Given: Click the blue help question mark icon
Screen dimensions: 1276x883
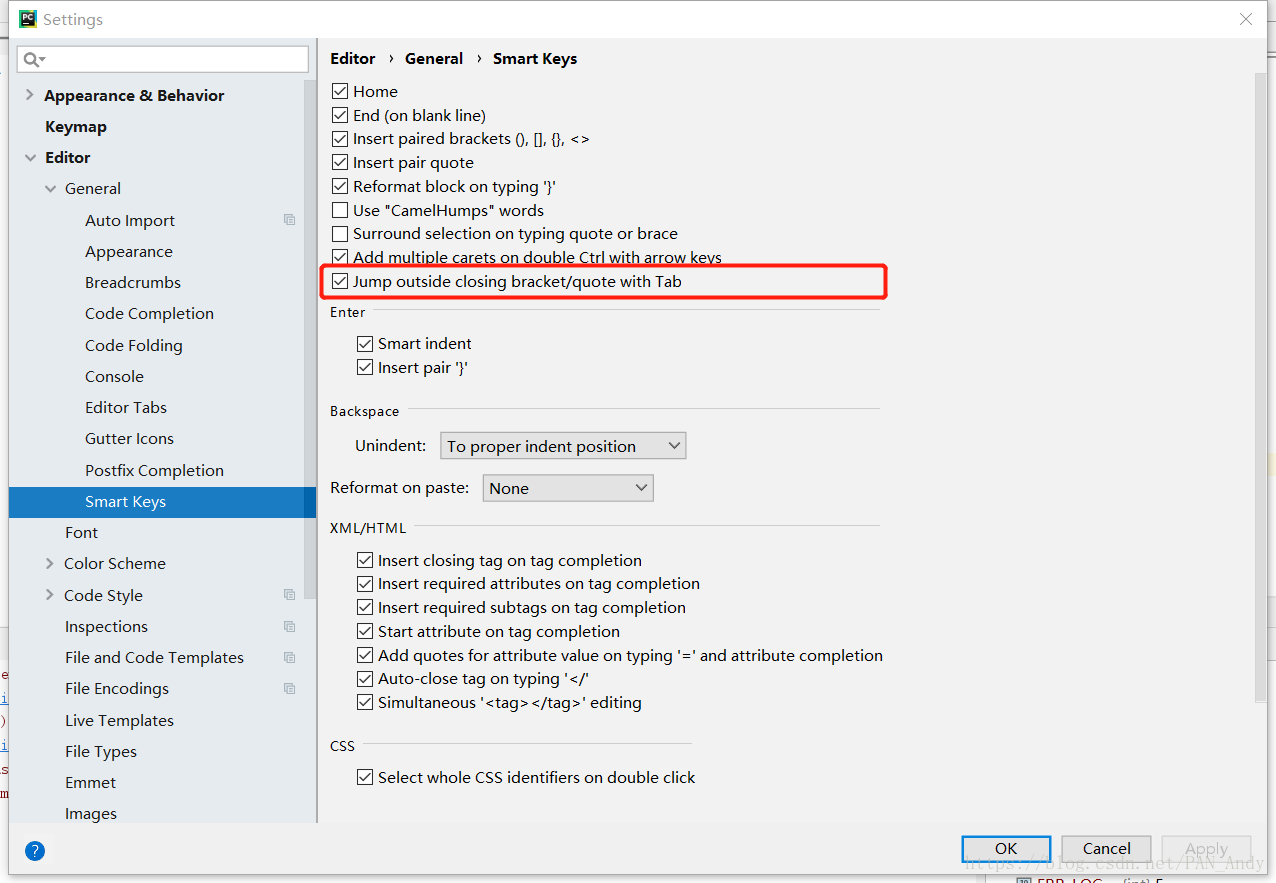Looking at the screenshot, I should 35,851.
